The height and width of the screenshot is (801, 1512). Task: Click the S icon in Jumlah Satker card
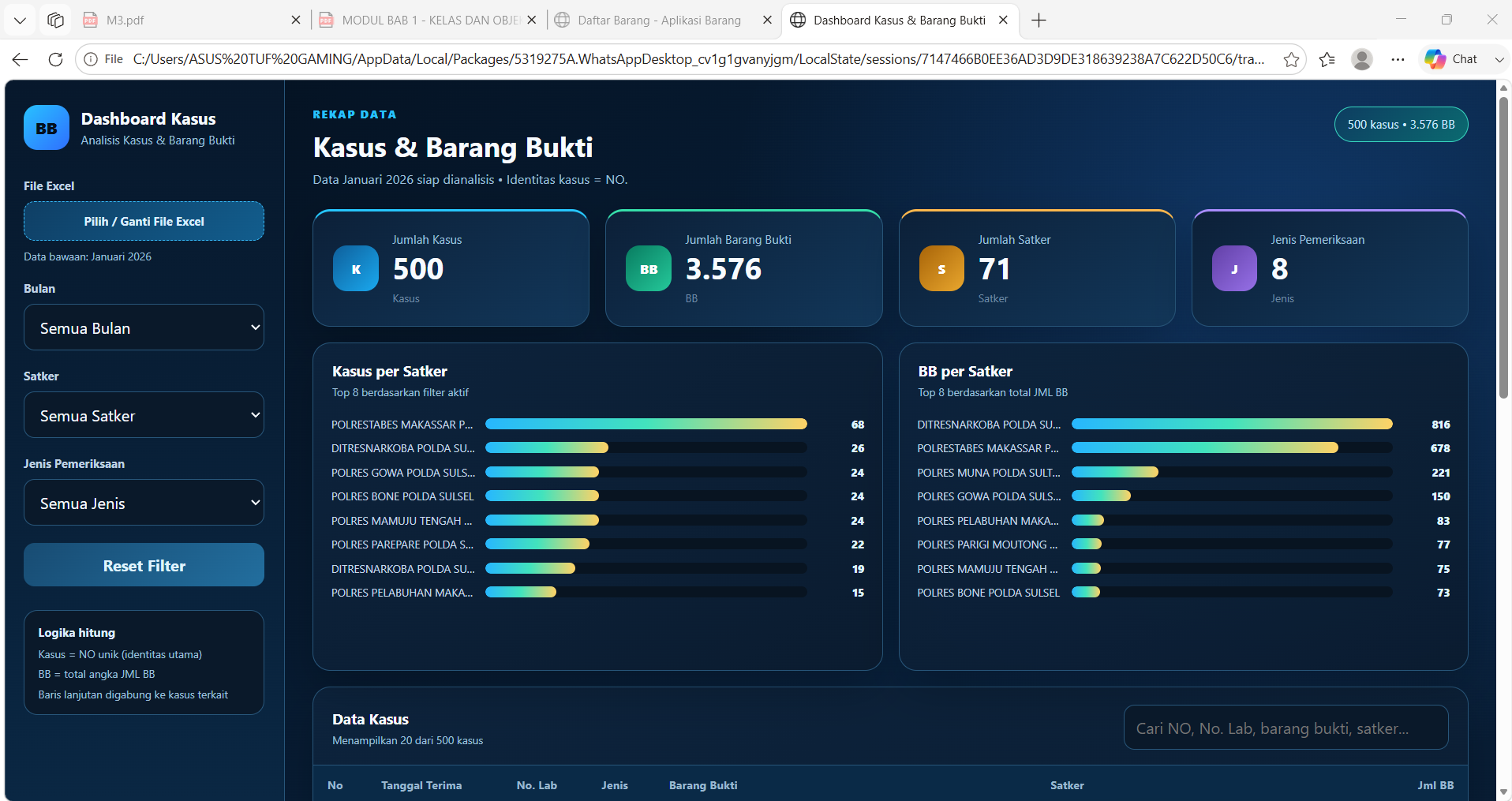pyautogui.click(x=941, y=269)
